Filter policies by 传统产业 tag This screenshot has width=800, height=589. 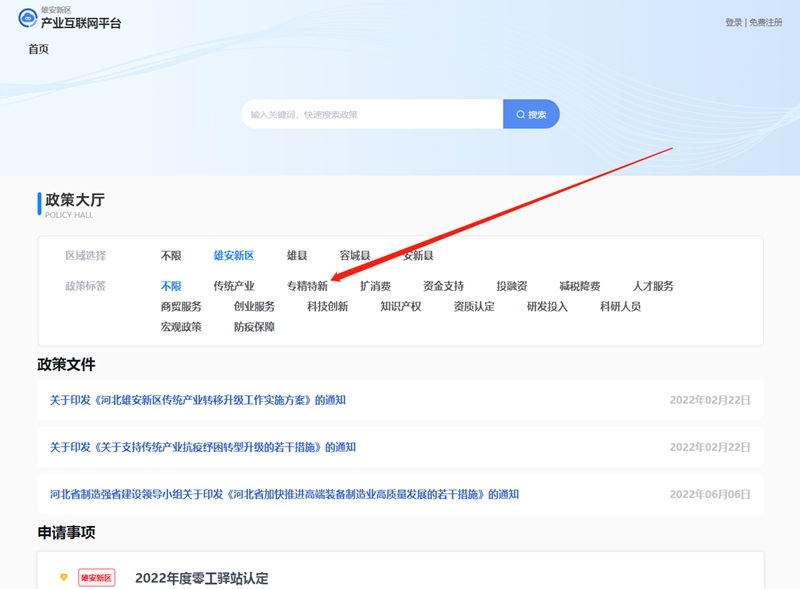pyautogui.click(x=234, y=286)
